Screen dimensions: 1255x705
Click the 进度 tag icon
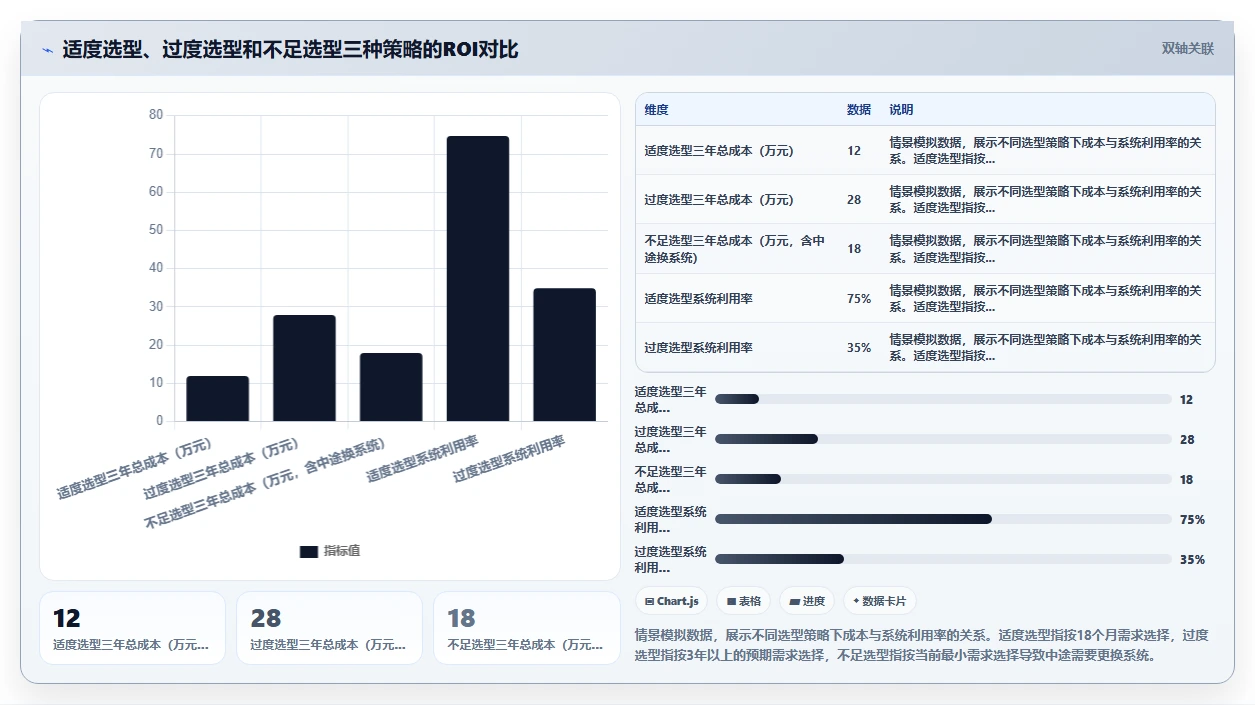pos(795,601)
